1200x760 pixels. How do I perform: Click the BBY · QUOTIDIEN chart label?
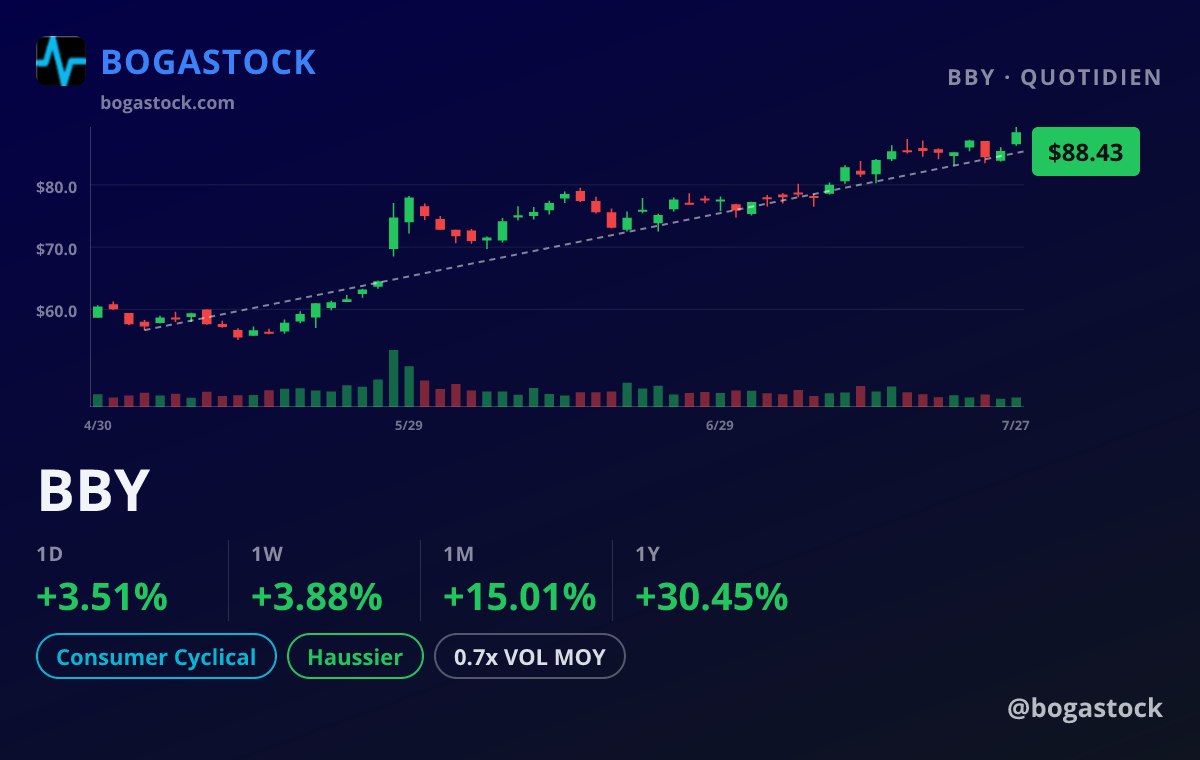point(1055,78)
